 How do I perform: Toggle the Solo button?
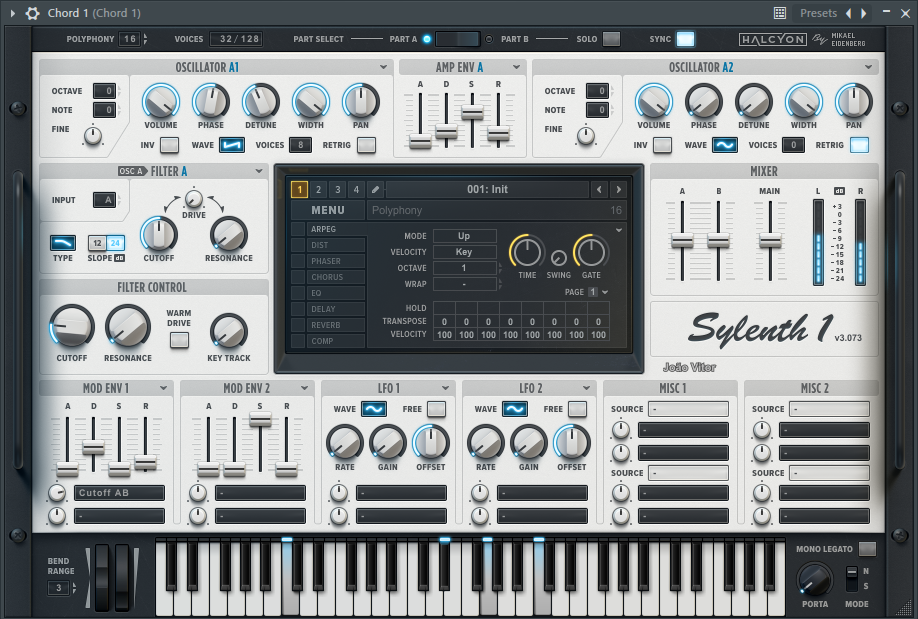[611, 39]
